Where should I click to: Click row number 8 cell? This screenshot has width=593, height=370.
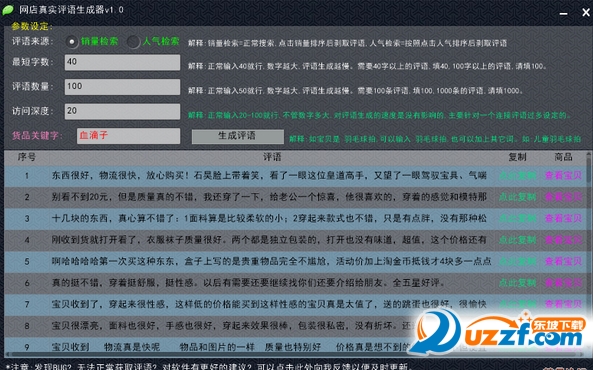26,326
